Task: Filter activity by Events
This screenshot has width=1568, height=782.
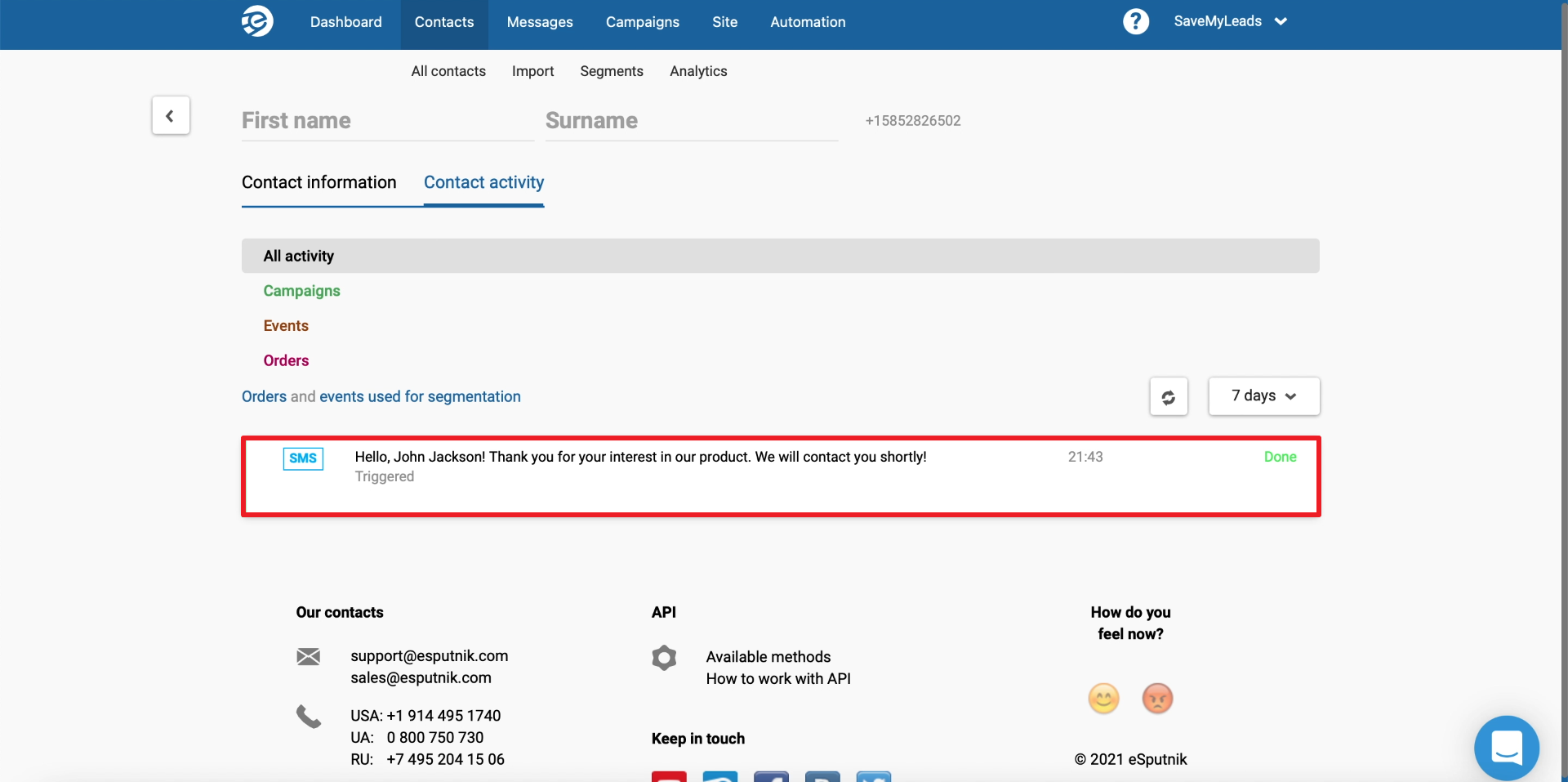Action: click(x=286, y=326)
